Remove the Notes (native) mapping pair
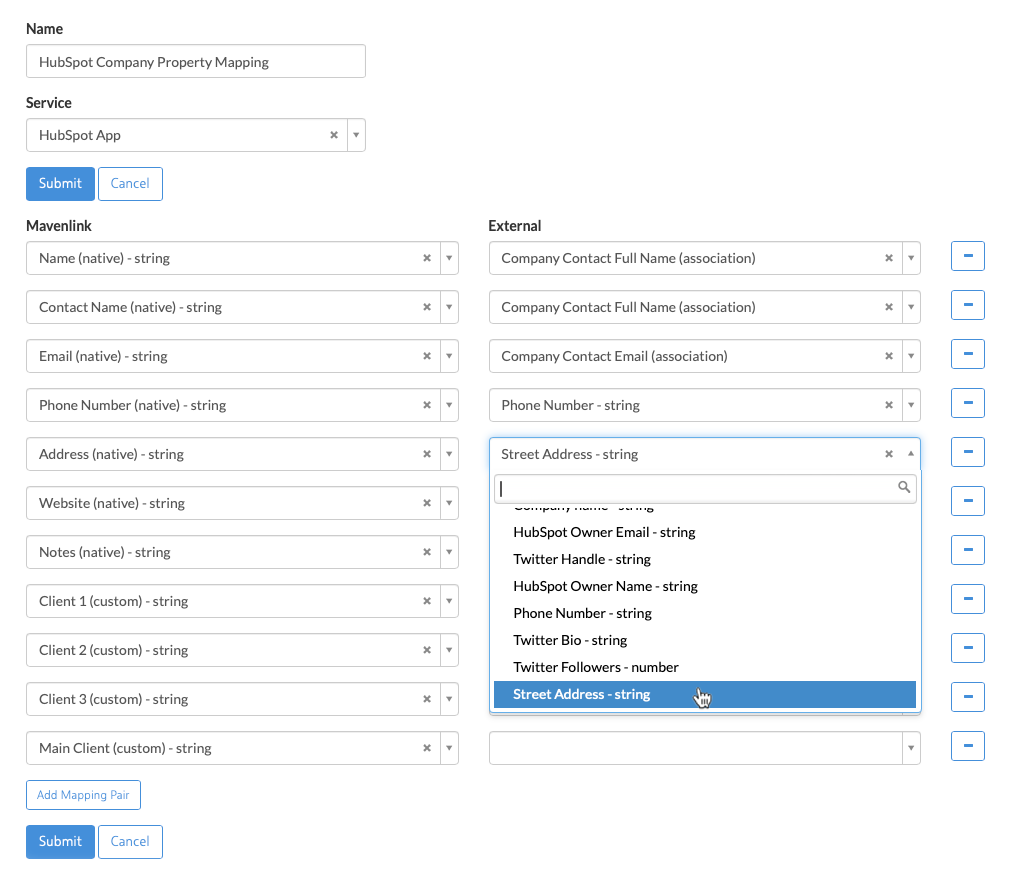 pyautogui.click(x=967, y=549)
